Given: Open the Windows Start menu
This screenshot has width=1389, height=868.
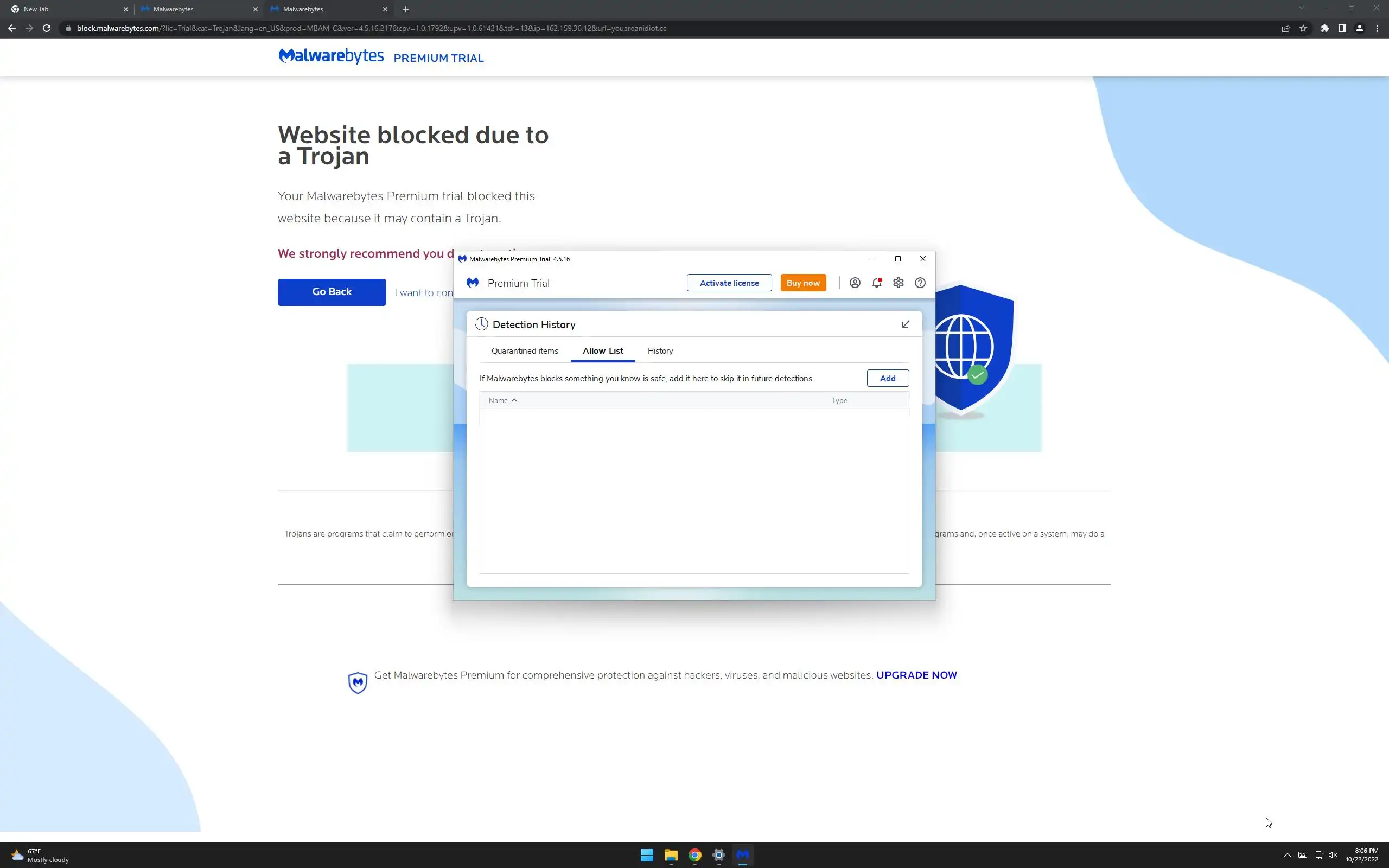Looking at the screenshot, I should pyautogui.click(x=647, y=855).
